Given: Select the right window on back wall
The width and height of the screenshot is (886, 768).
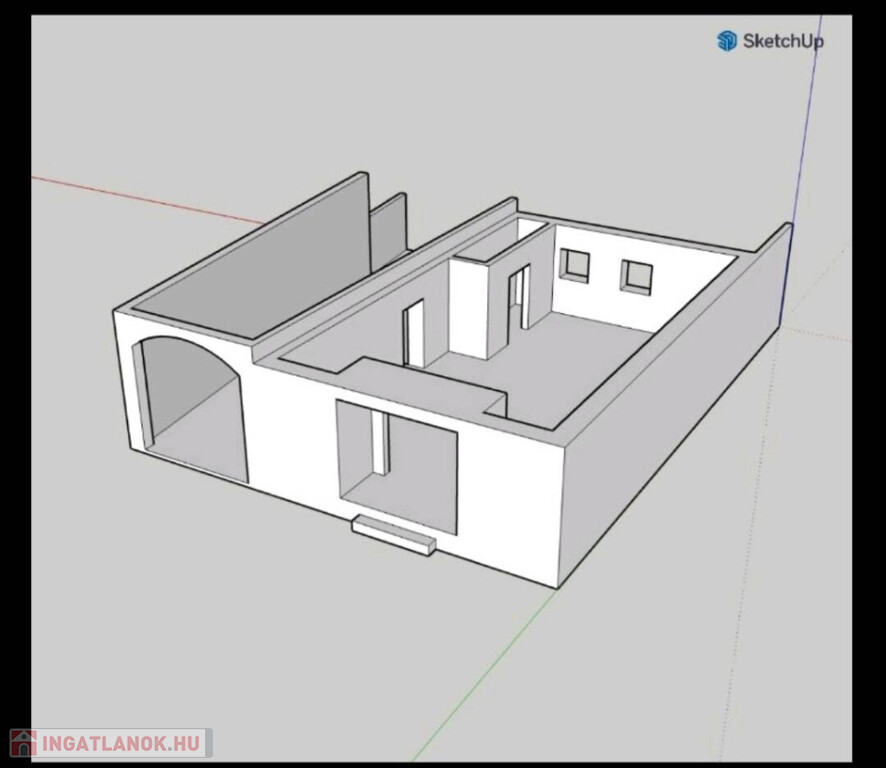Looking at the screenshot, I should tap(636, 276).
